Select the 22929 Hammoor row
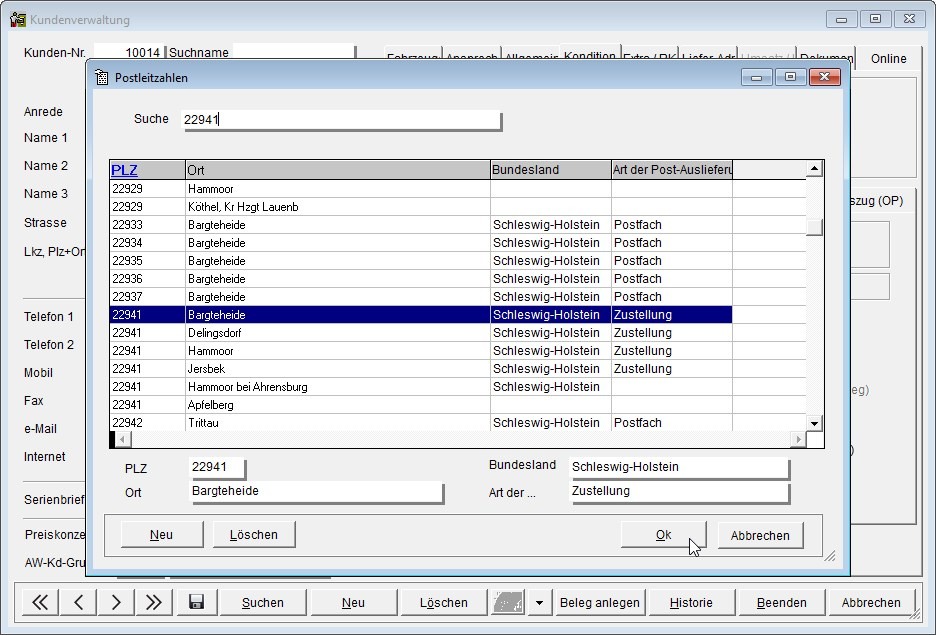Image resolution: width=936 pixels, height=635 pixels. [x=421, y=189]
